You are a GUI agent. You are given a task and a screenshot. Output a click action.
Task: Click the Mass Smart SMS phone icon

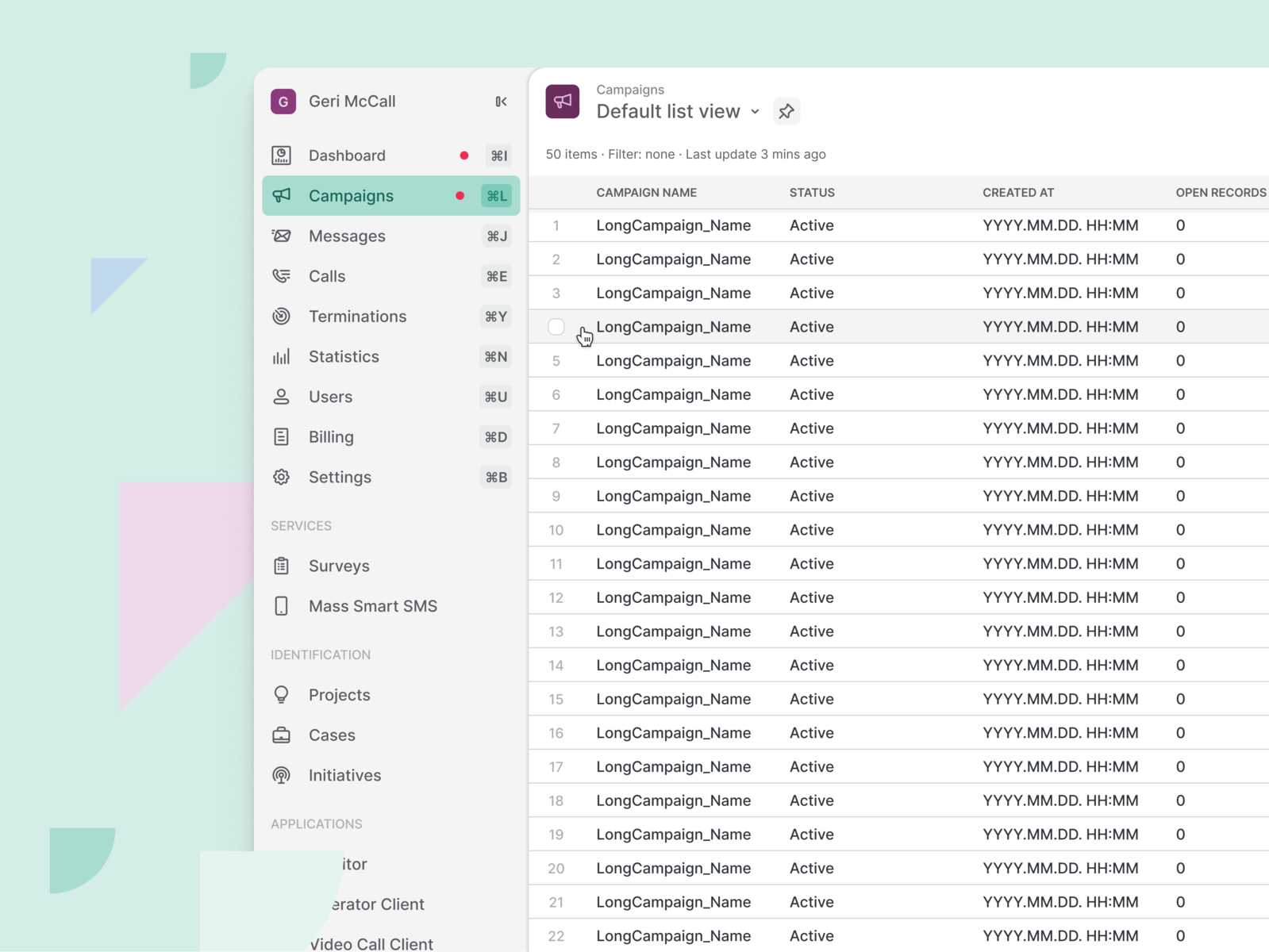(x=282, y=606)
